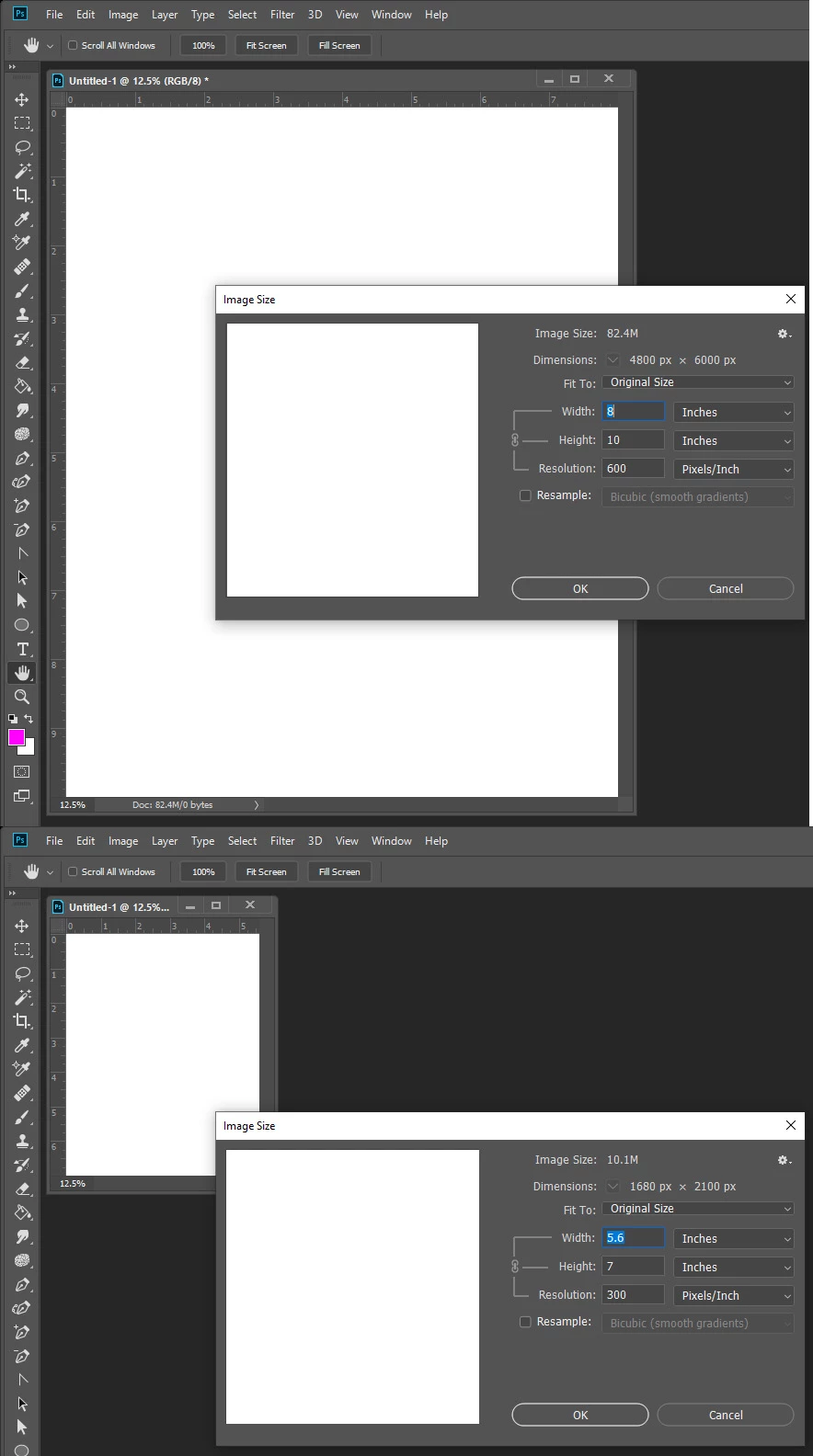Click the Height field showing 7

633,1267
